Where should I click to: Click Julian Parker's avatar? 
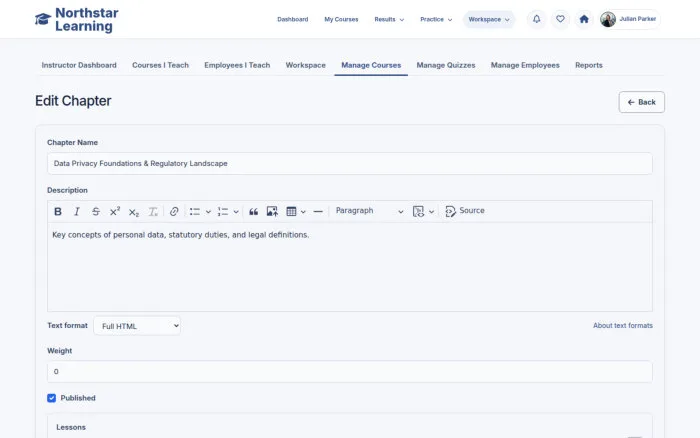coord(608,19)
